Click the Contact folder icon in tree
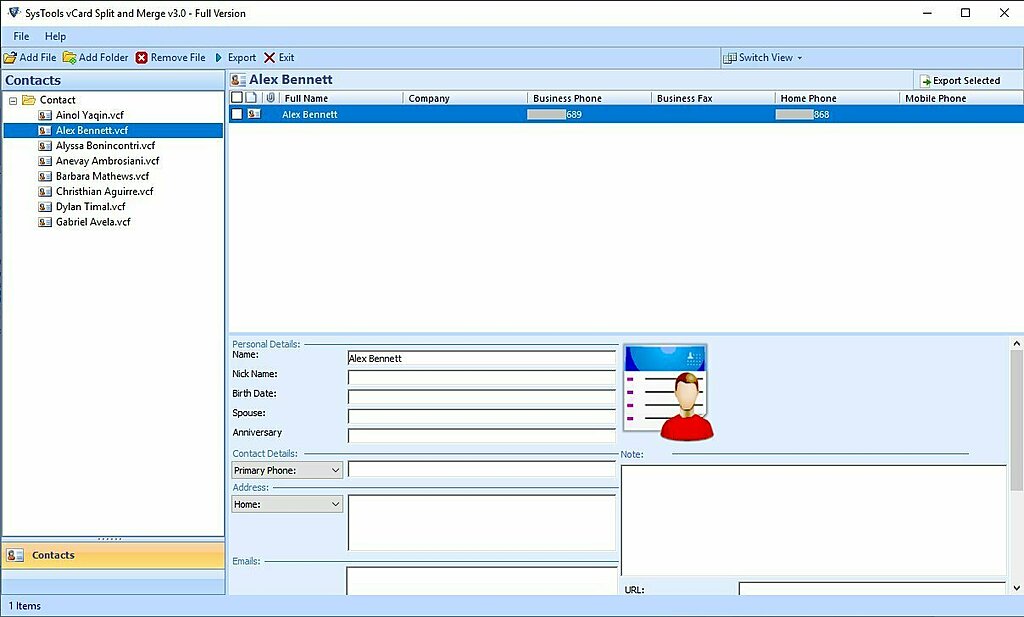The image size is (1024, 617). [29, 100]
